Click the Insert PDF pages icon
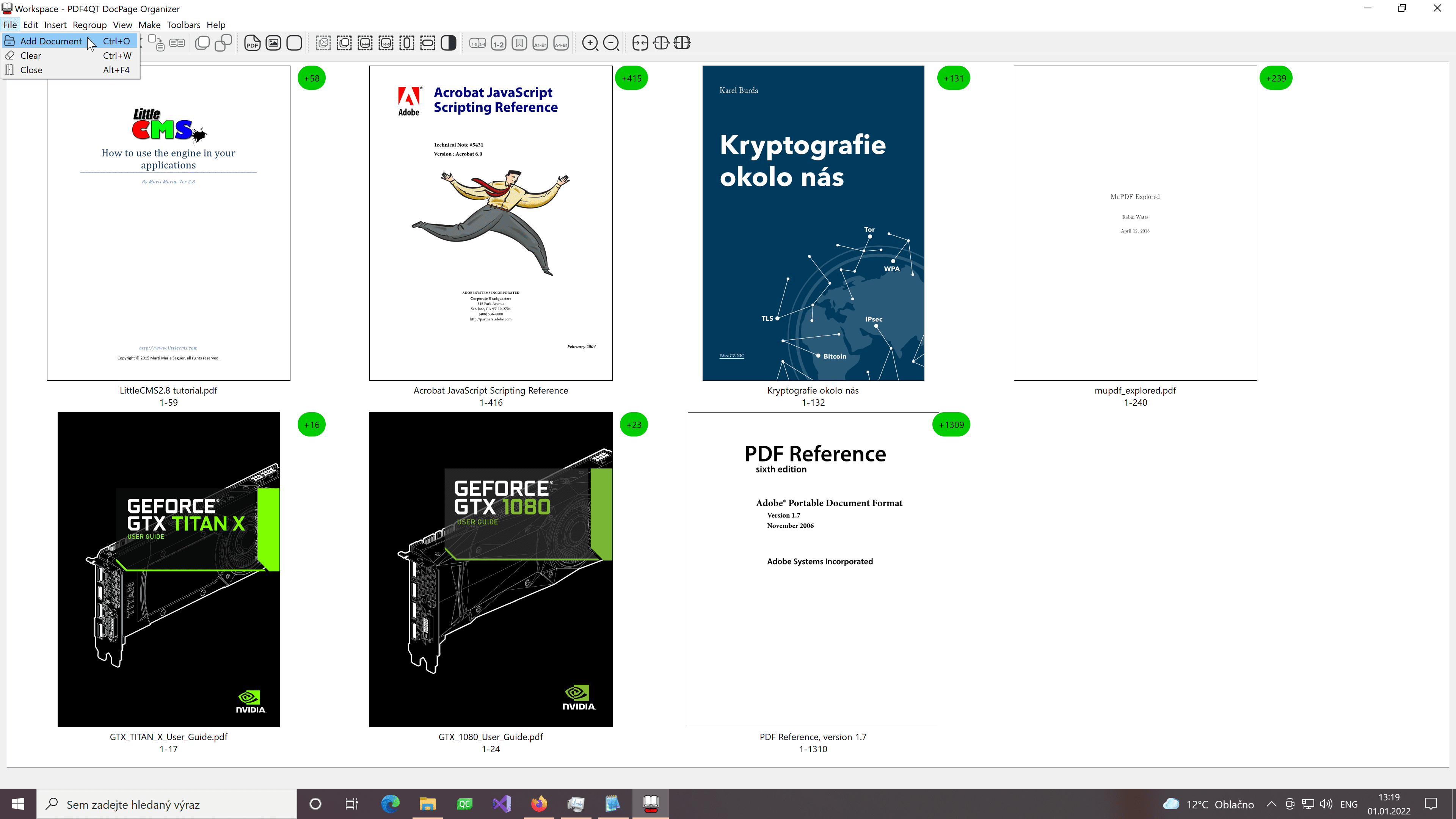 pos(252,43)
